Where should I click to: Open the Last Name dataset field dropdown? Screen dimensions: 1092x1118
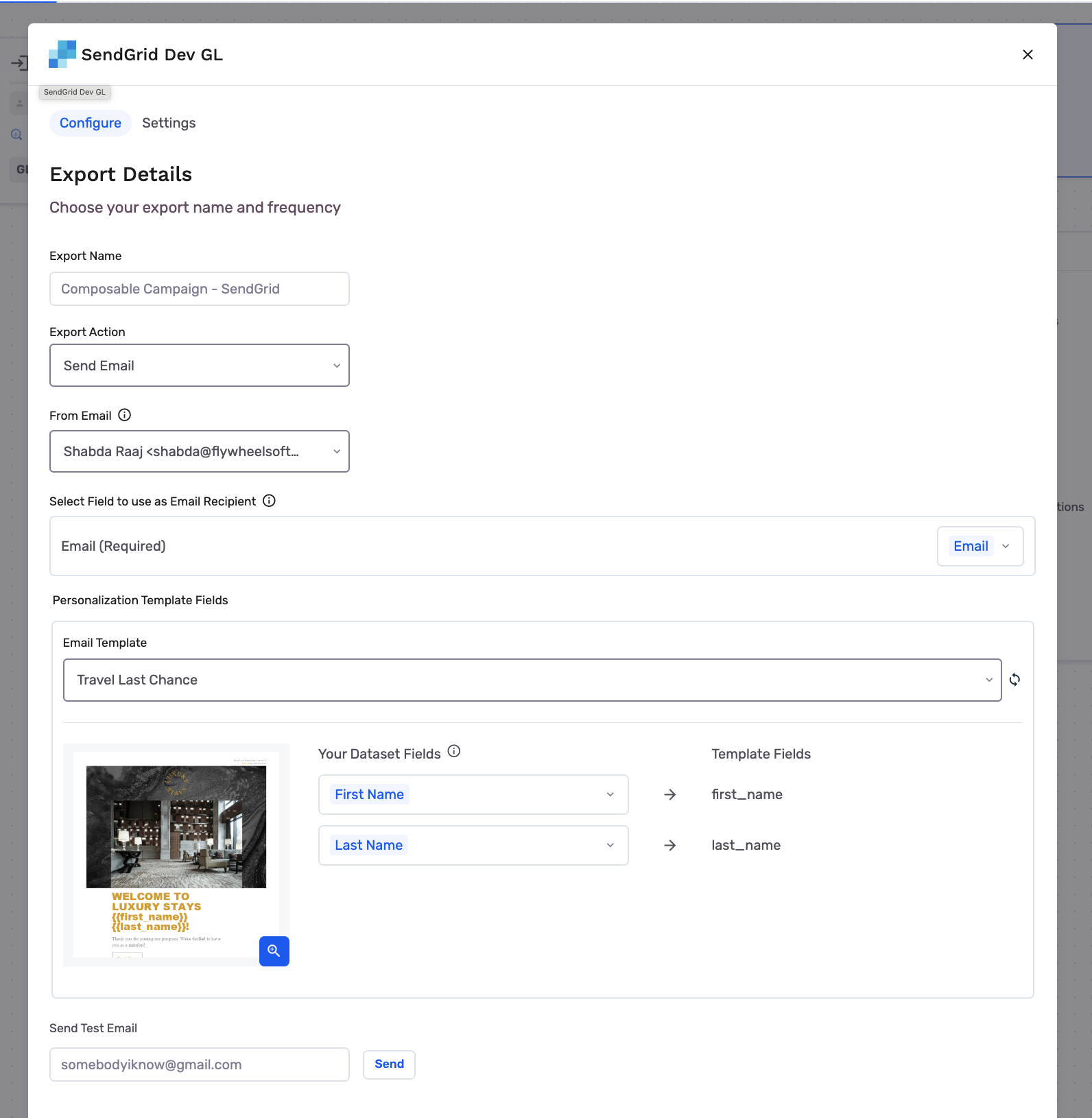pyautogui.click(x=473, y=845)
